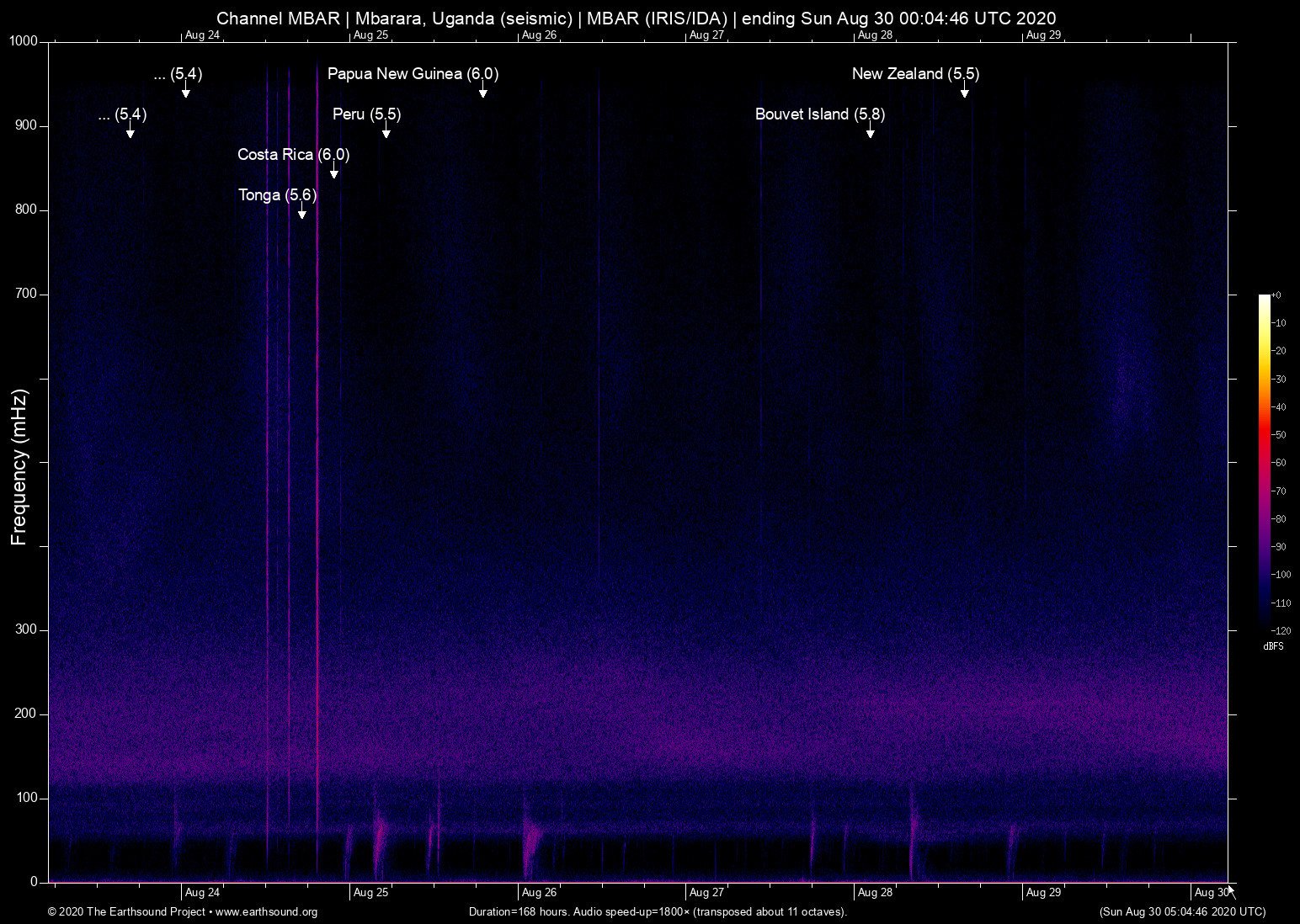1300x924 pixels.
Task: Click the arrow marker below Costa Rica (6.0)
Action: [x=334, y=173]
